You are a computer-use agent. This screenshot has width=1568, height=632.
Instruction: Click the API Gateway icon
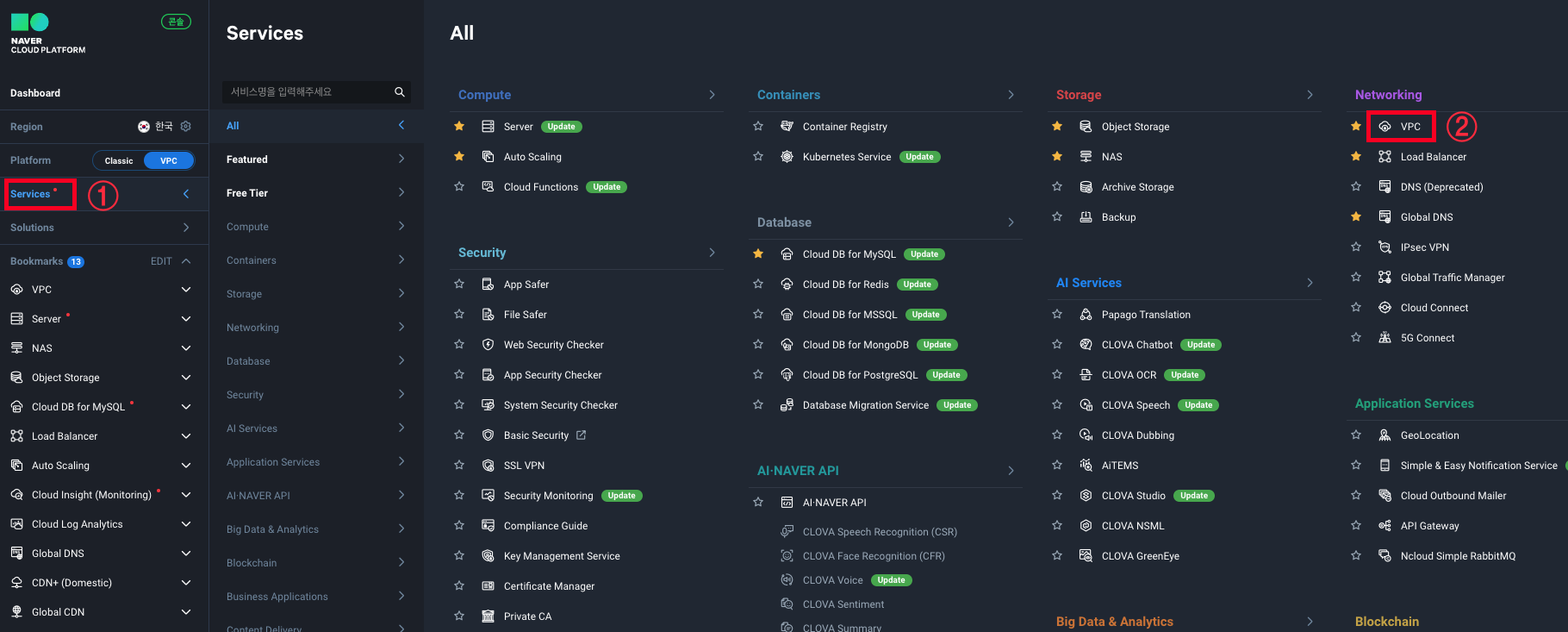1384,526
